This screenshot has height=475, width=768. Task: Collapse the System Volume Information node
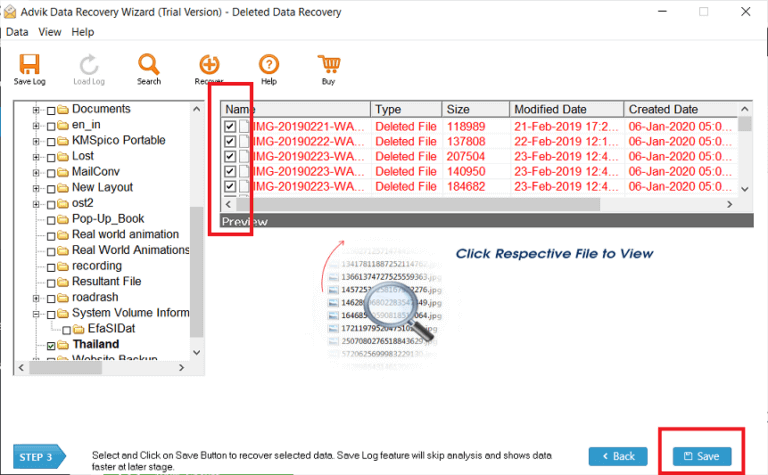pos(37,313)
